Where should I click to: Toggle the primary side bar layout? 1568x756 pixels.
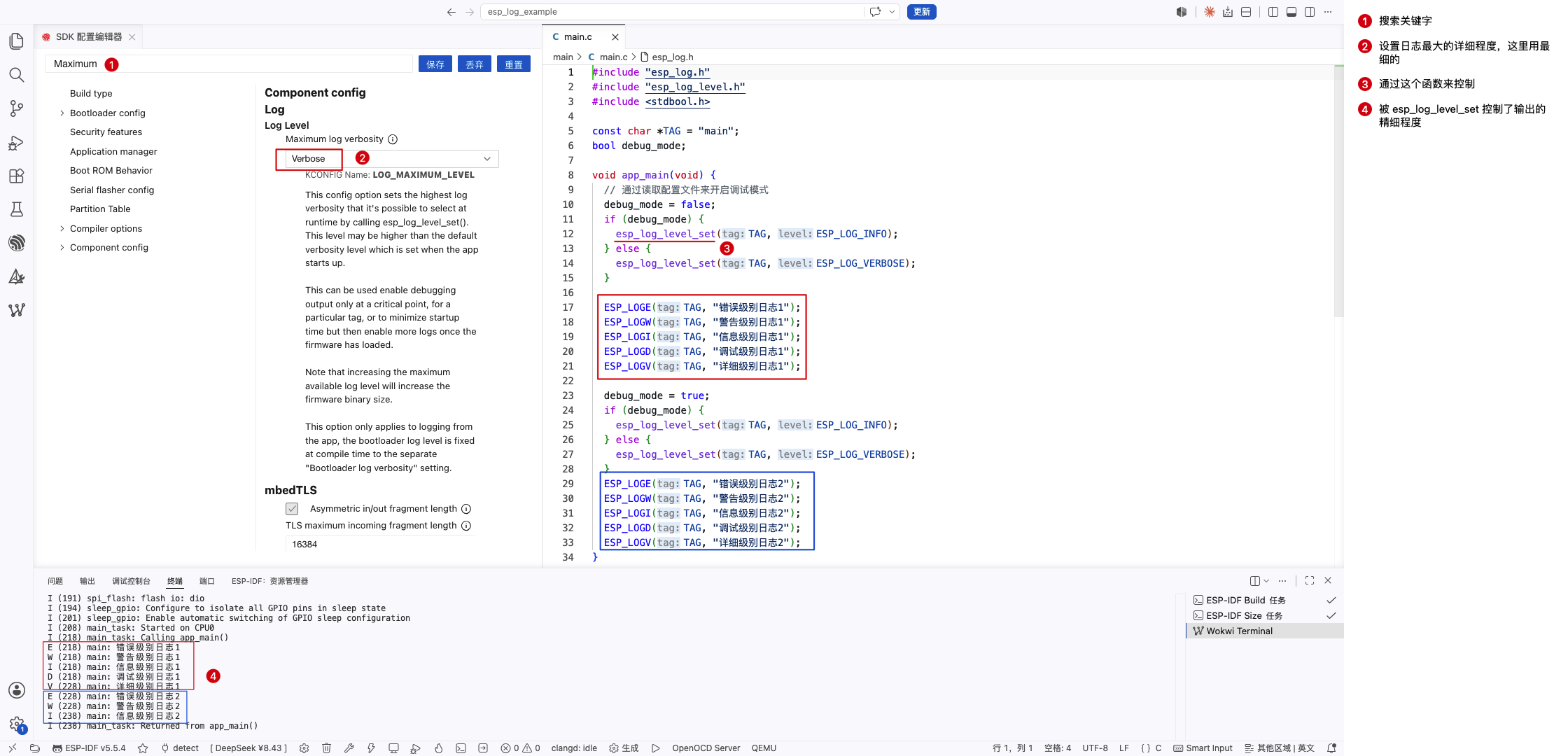pyautogui.click(x=1273, y=12)
